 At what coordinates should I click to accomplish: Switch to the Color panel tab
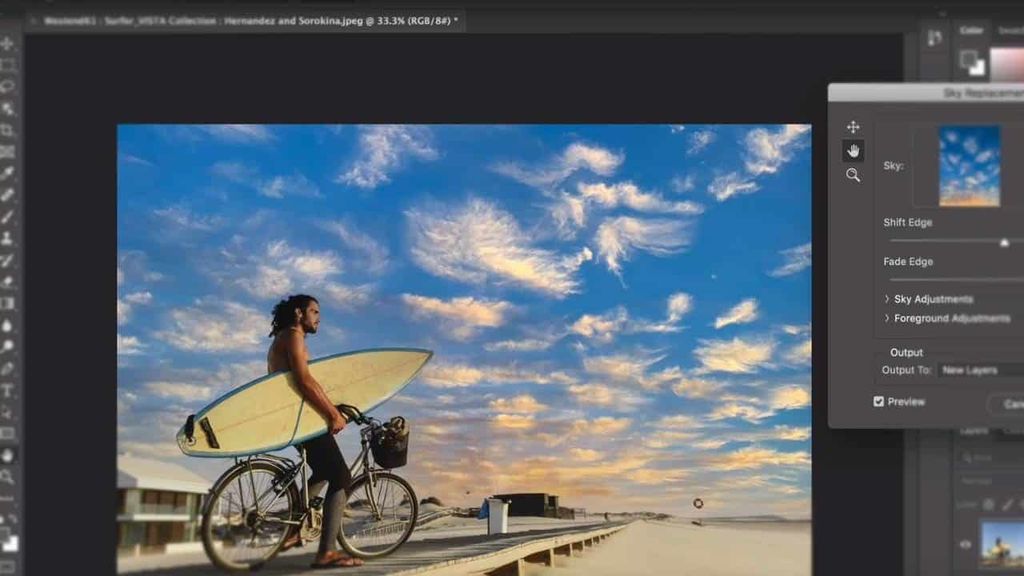tap(971, 31)
